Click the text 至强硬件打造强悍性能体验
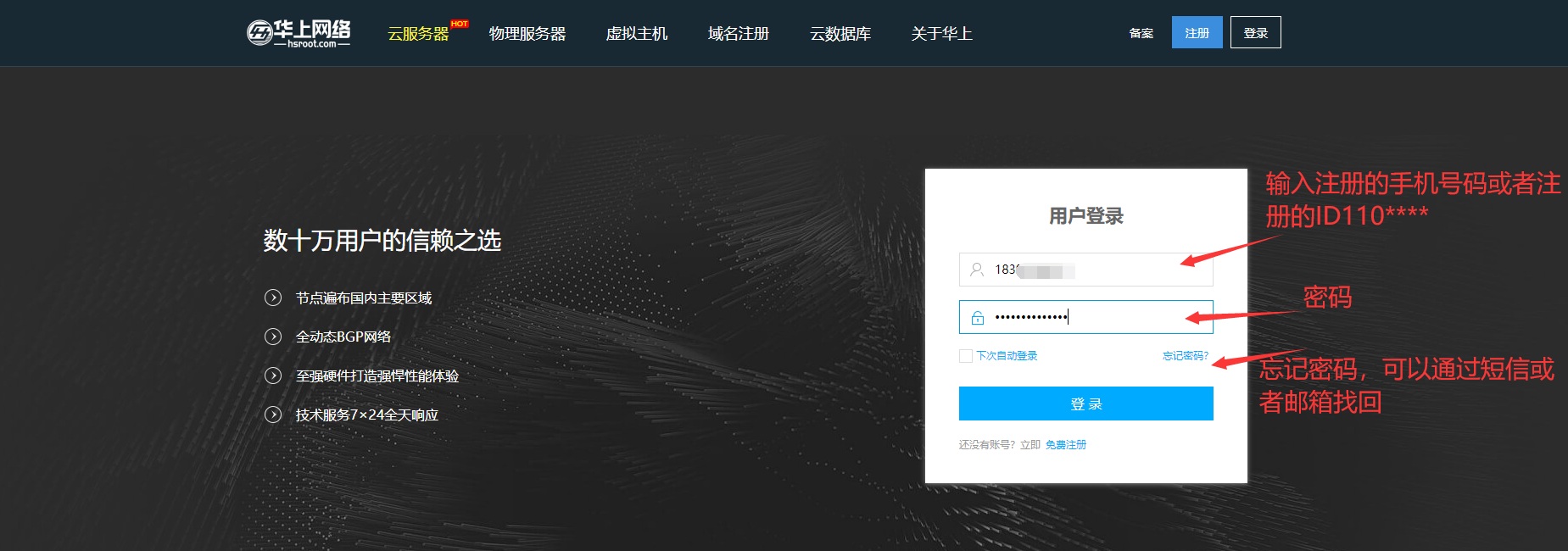 [x=377, y=376]
